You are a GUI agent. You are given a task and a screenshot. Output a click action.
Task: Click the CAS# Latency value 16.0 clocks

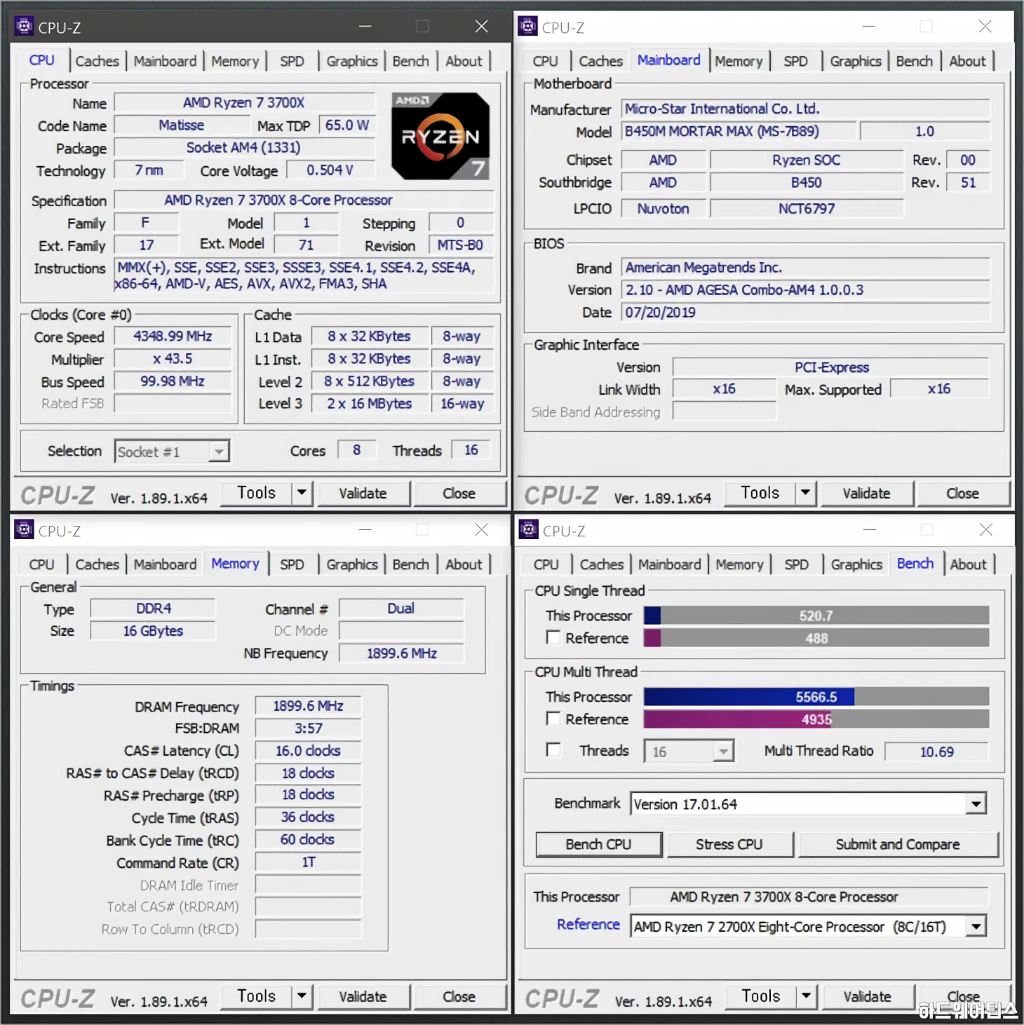[x=308, y=750]
